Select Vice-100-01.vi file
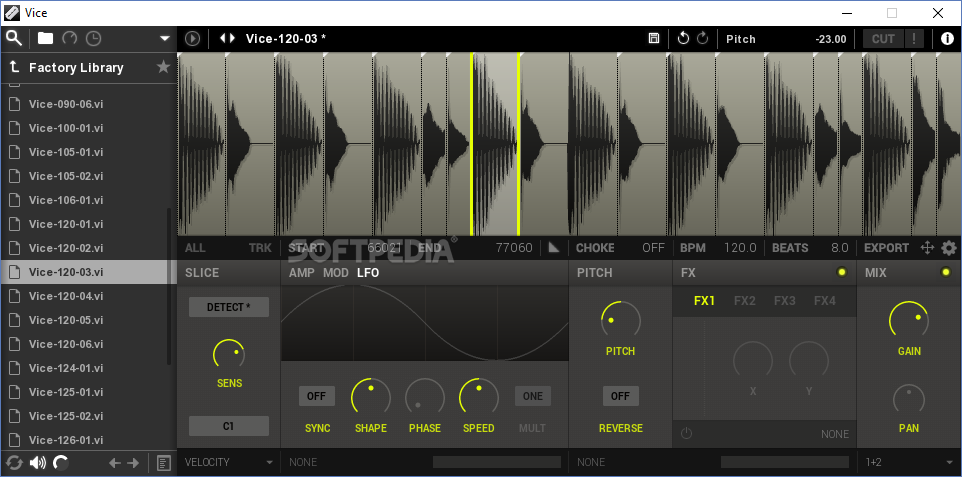 (88, 128)
